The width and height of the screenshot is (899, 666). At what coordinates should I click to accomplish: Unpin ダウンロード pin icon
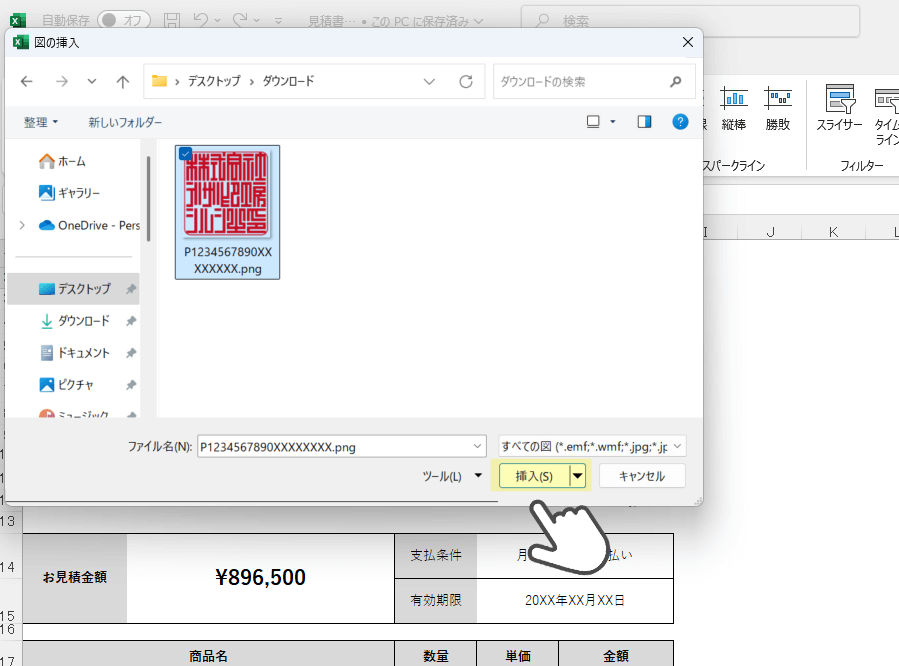click(x=131, y=320)
